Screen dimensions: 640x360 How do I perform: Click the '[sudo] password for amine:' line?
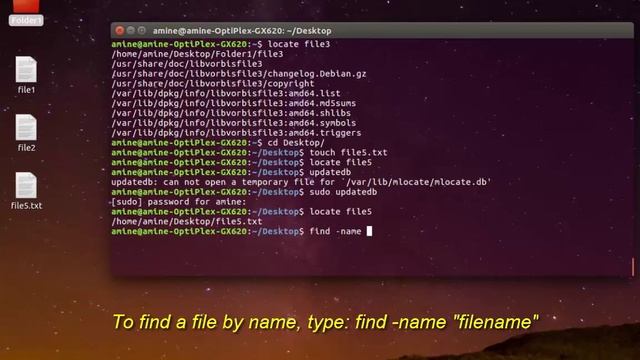tap(179, 202)
